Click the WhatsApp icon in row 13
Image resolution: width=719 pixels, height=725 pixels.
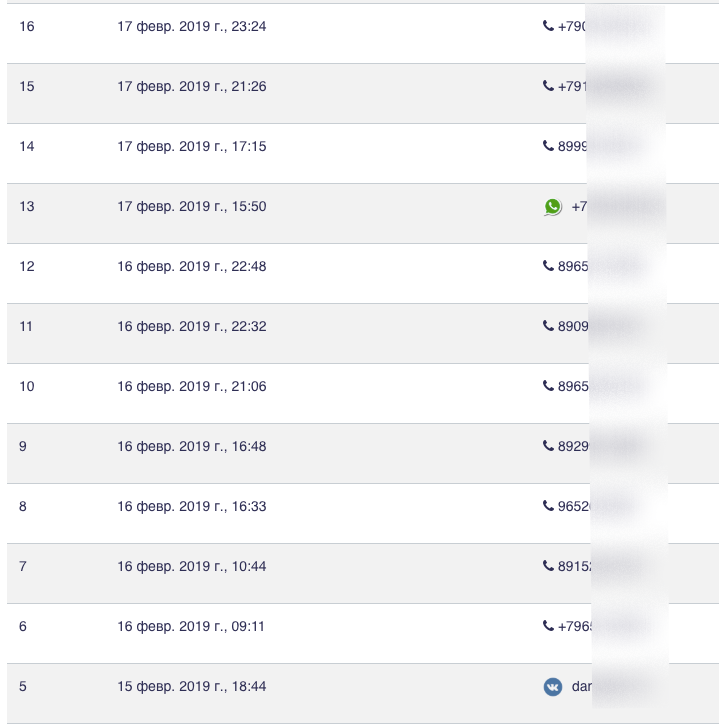(553, 207)
